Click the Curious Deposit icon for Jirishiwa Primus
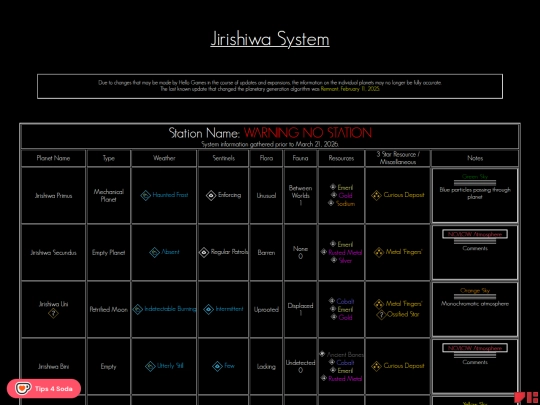This screenshot has width=540, height=405. coord(376,196)
